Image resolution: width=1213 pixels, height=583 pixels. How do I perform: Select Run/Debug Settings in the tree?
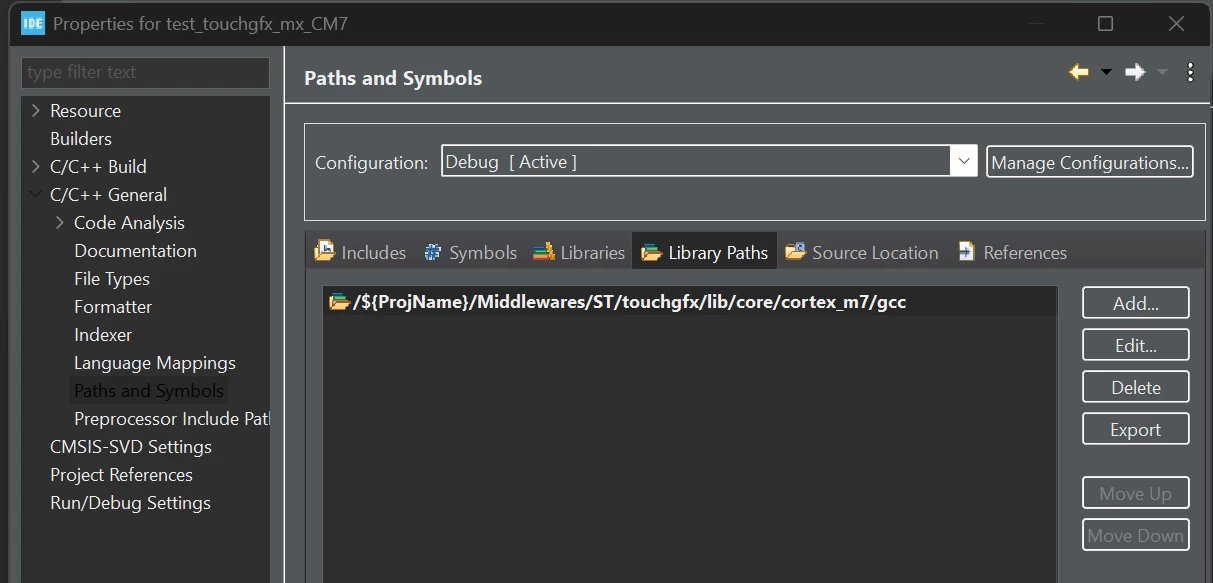130,502
